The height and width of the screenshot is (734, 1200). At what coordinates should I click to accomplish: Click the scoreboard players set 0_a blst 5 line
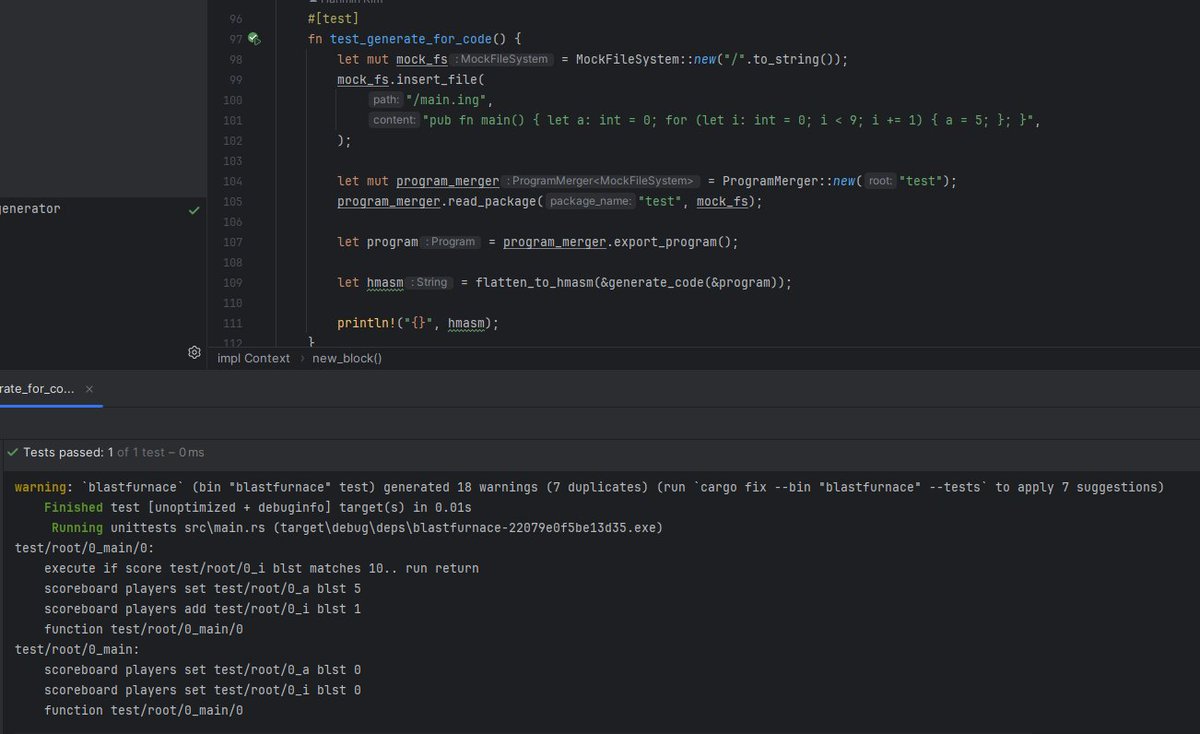202,588
